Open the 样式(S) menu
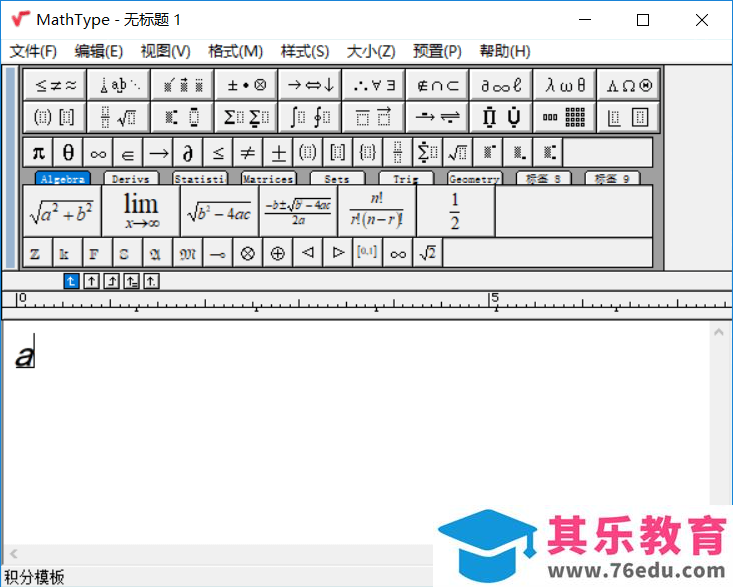733x587 pixels. [x=305, y=51]
